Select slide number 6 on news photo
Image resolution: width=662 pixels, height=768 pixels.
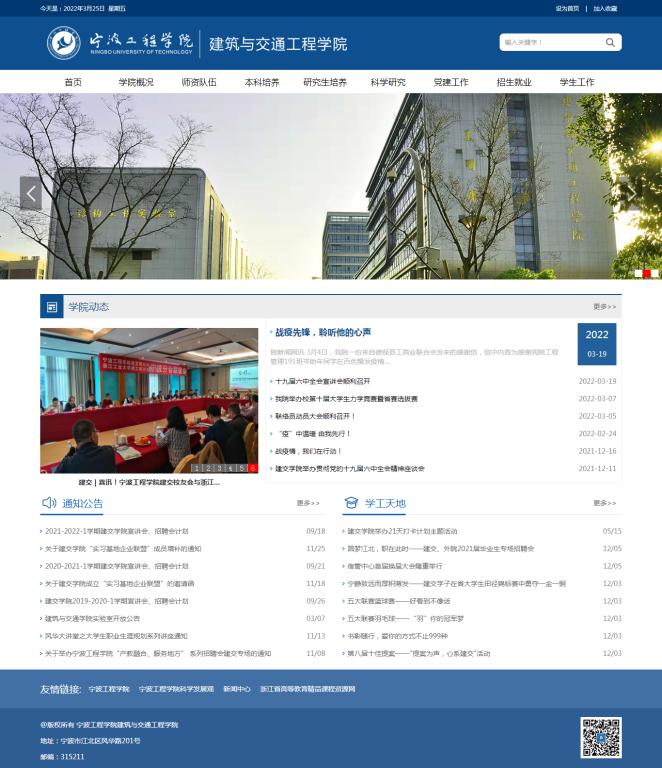click(253, 468)
